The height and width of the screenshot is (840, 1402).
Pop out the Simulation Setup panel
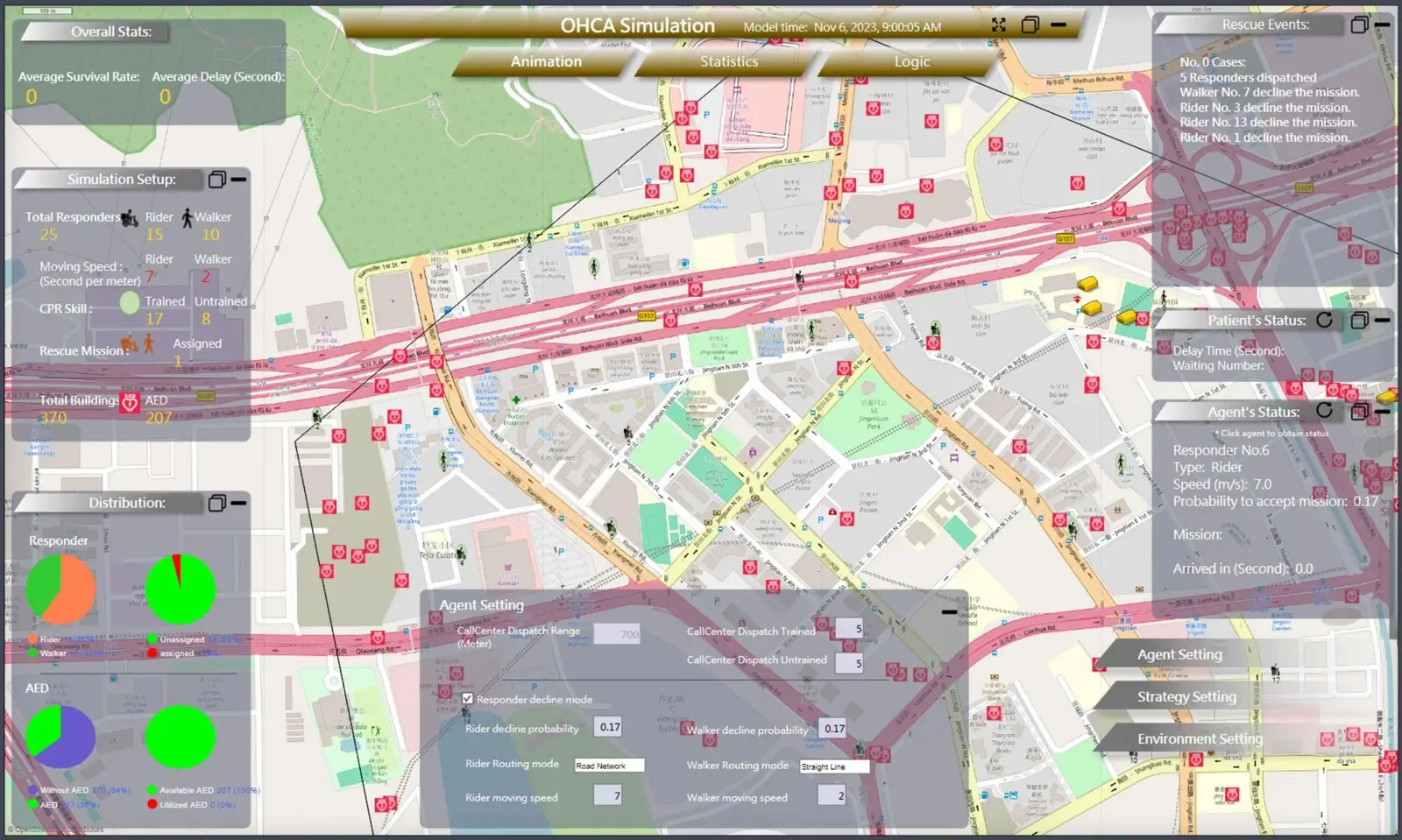point(216,180)
